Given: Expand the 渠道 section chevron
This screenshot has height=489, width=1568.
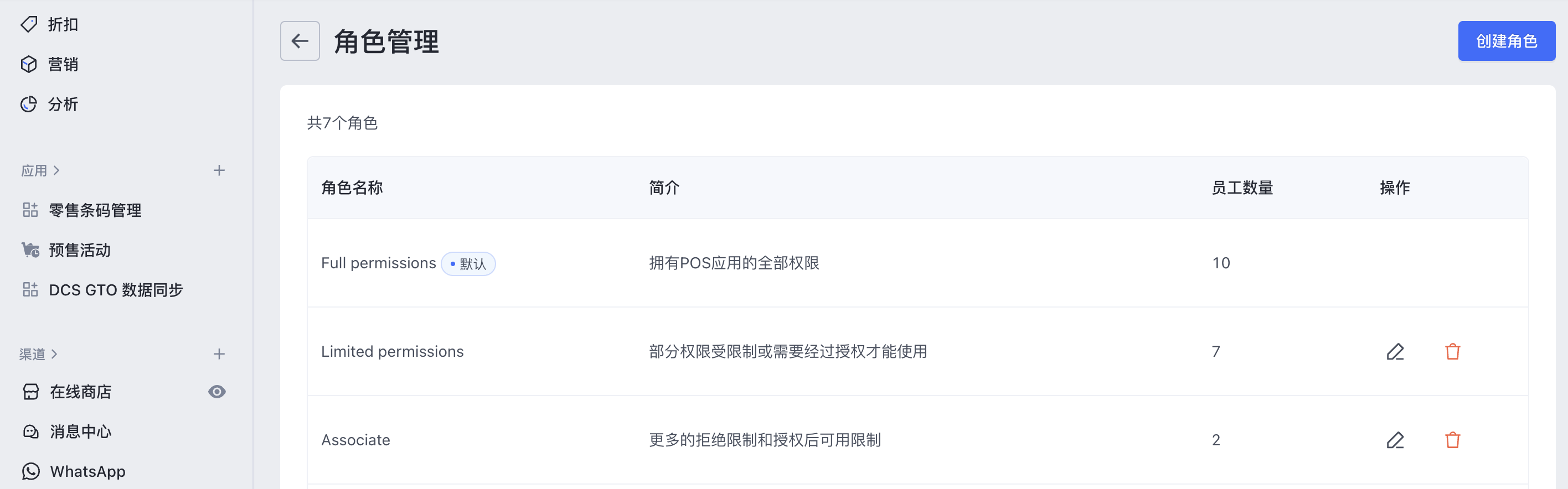Looking at the screenshot, I should coord(54,354).
